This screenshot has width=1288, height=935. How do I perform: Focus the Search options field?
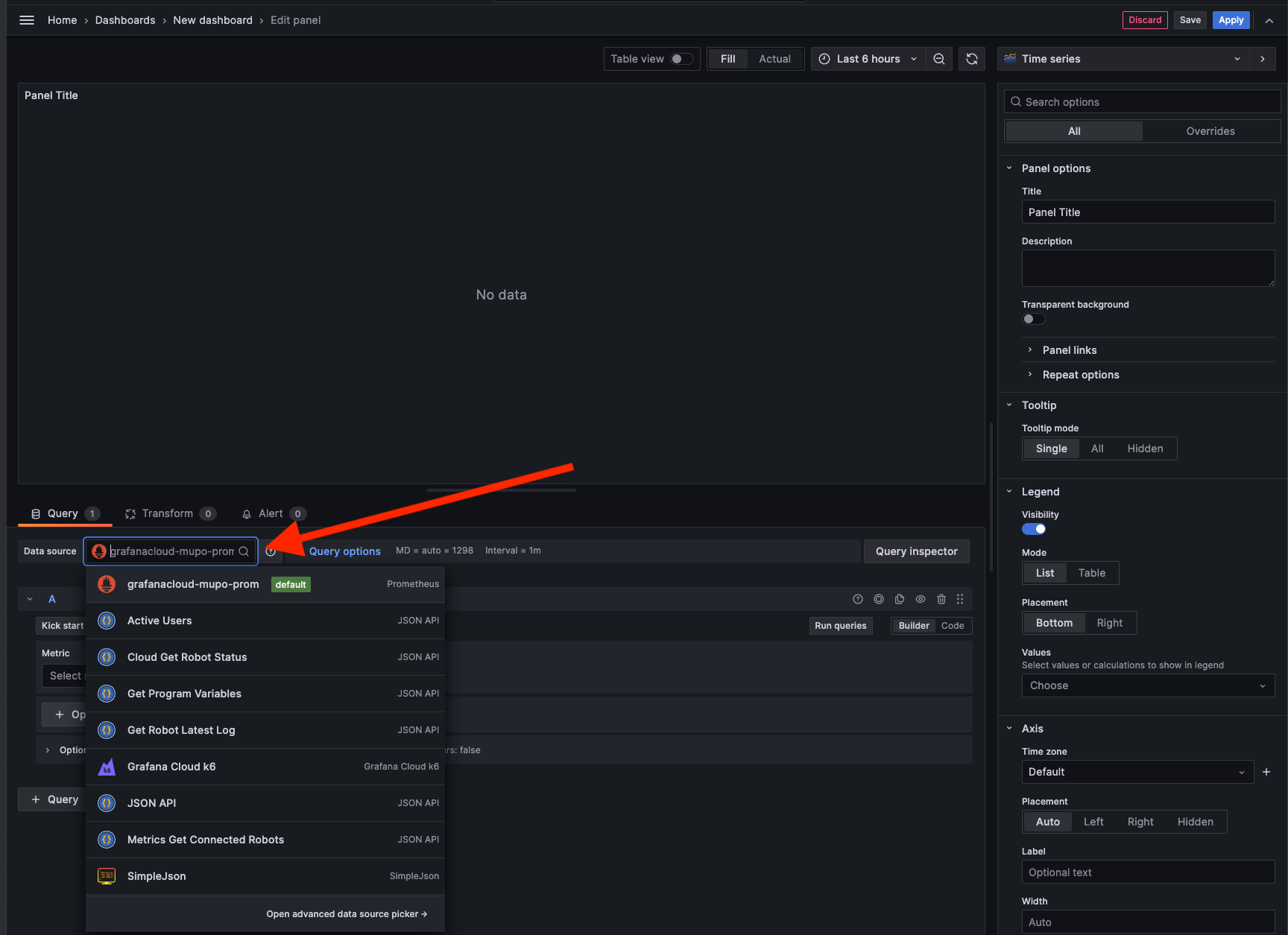(1143, 102)
